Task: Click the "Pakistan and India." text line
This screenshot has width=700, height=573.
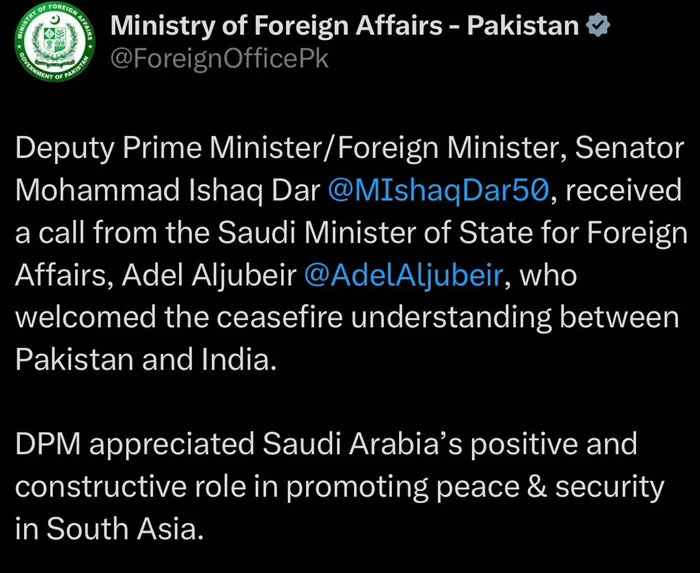Action: [144, 359]
